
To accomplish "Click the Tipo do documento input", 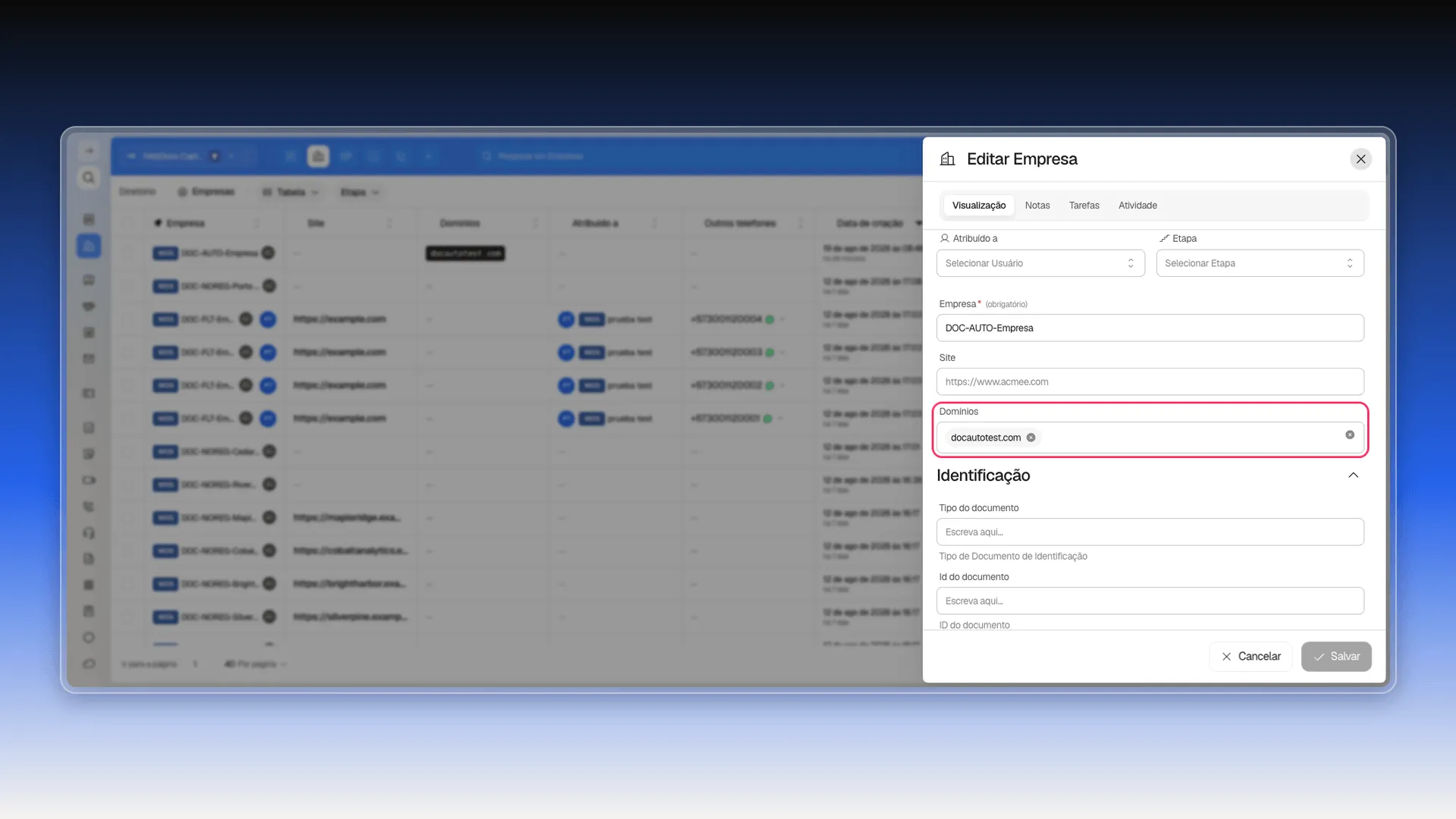I will (1150, 532).
